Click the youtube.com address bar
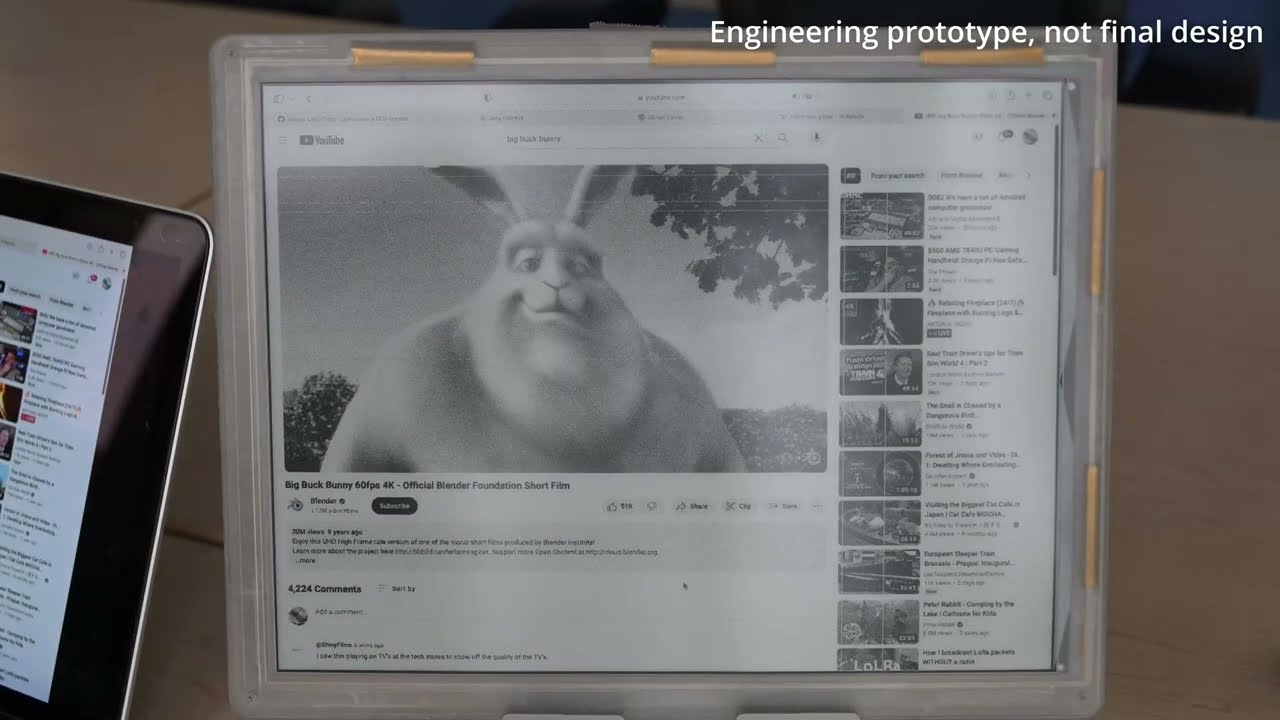Image resolution: width=1280 pixels, height=720 pixels. click(661, 98)
